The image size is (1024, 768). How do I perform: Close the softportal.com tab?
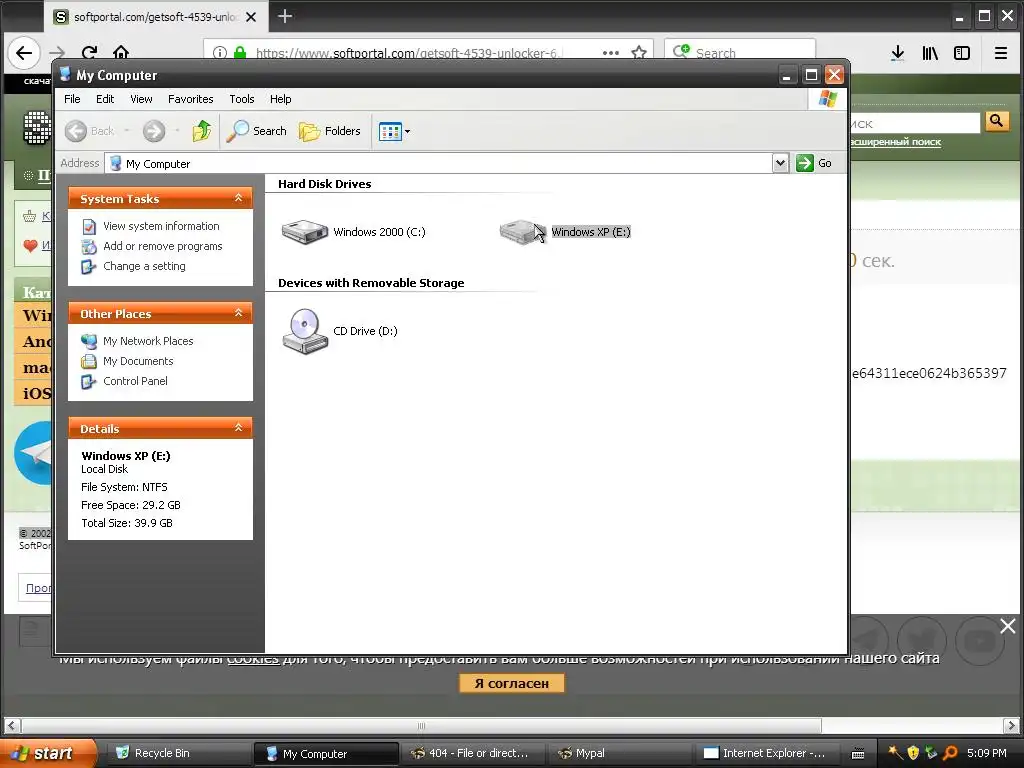tap(251, 17)
